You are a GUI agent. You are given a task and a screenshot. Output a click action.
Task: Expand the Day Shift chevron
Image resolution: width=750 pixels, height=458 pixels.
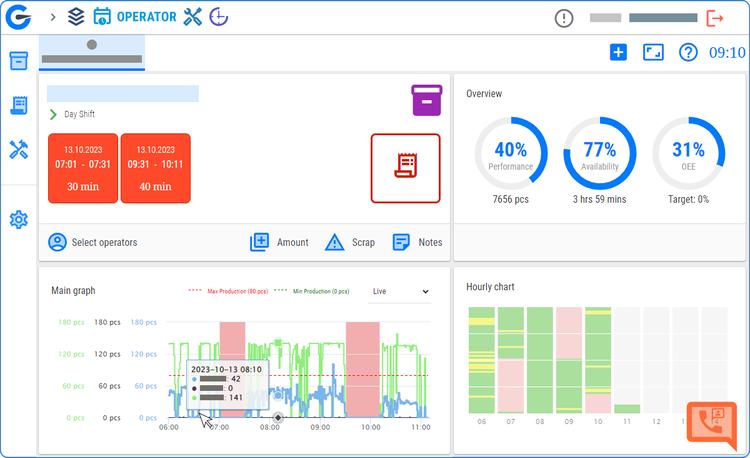pos(54,114)
